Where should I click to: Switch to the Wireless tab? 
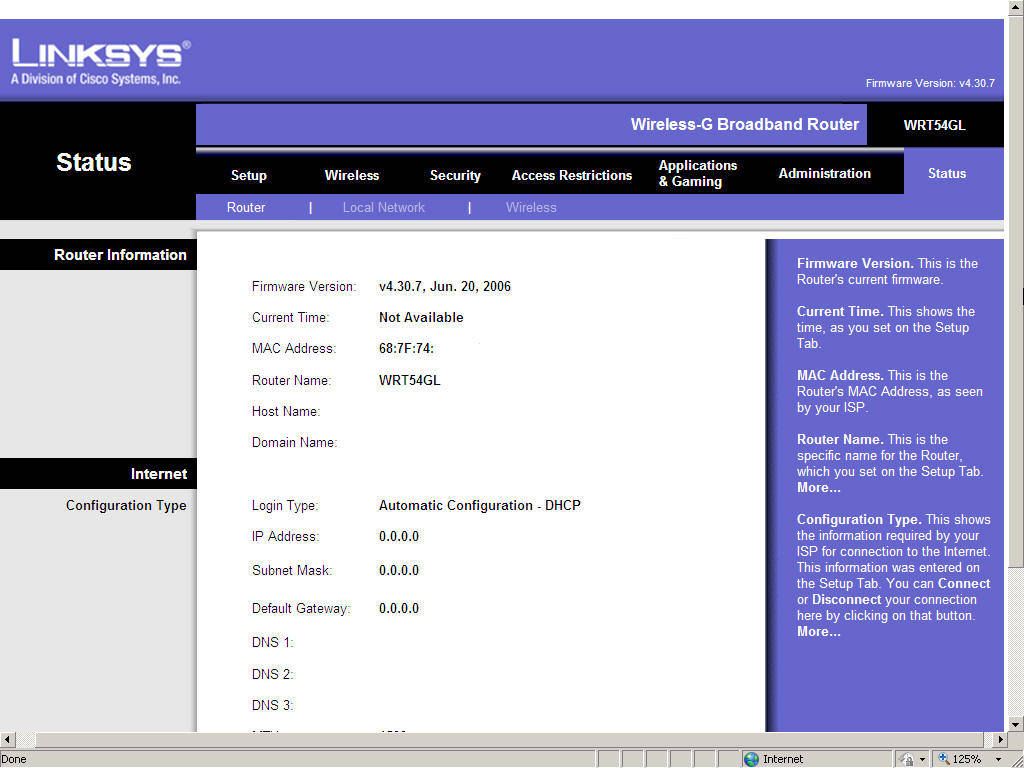[x=352, y=175]
